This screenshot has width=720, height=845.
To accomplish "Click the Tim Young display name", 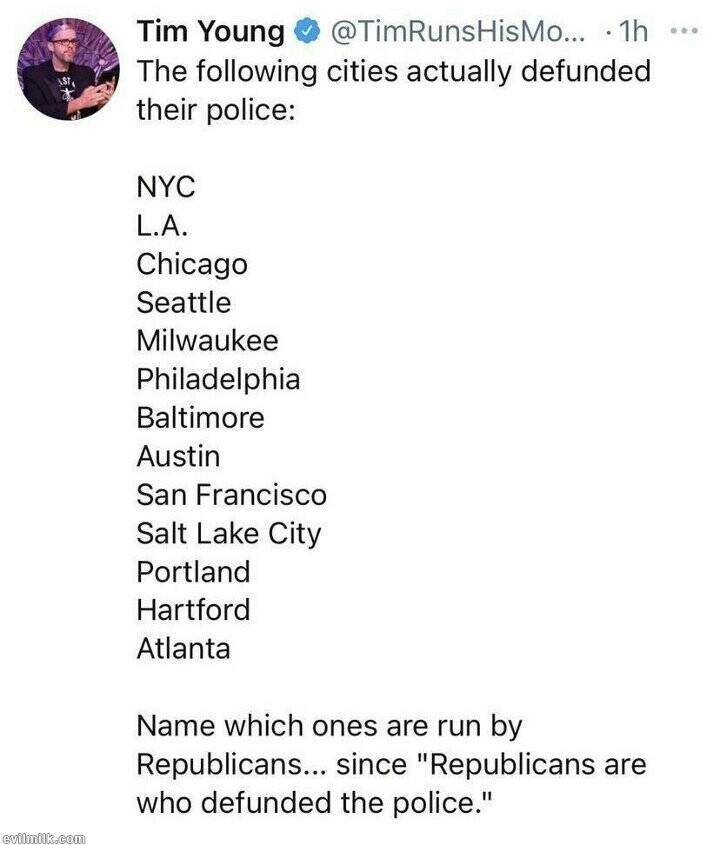I will (x=210, y=33).
